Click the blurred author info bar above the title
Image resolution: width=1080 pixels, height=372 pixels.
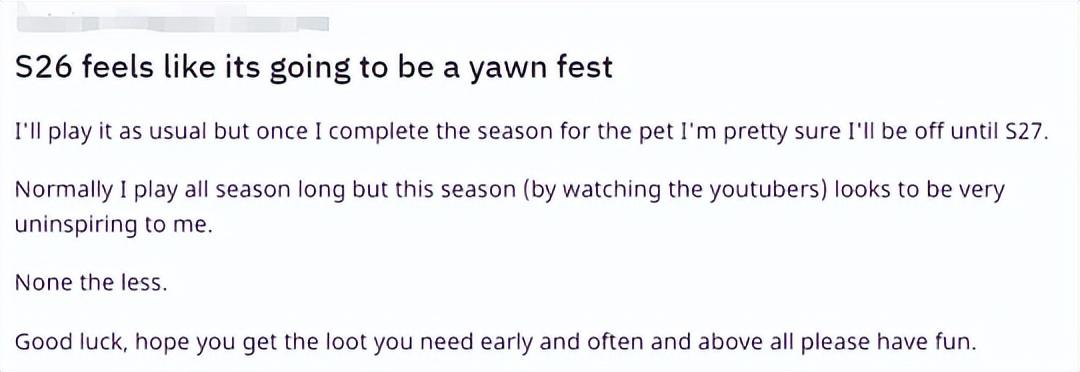pos(171,25)
